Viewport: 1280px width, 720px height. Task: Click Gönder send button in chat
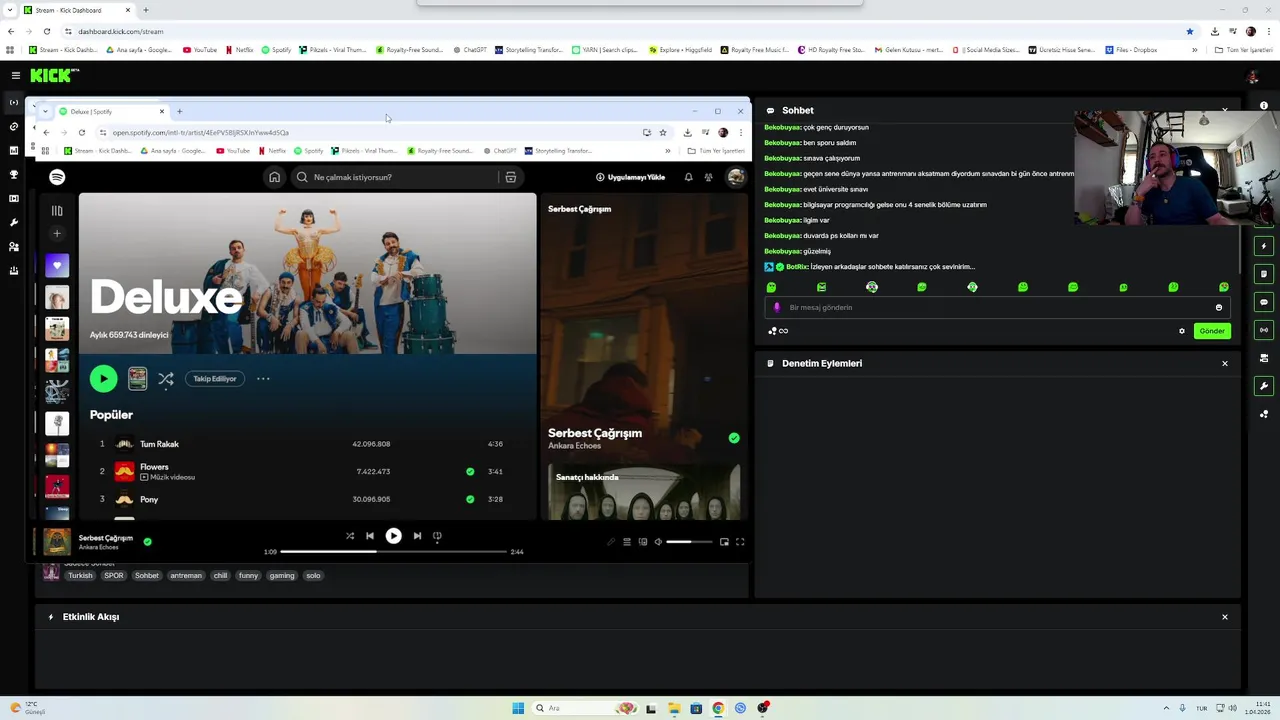(x=1212, y=331)
